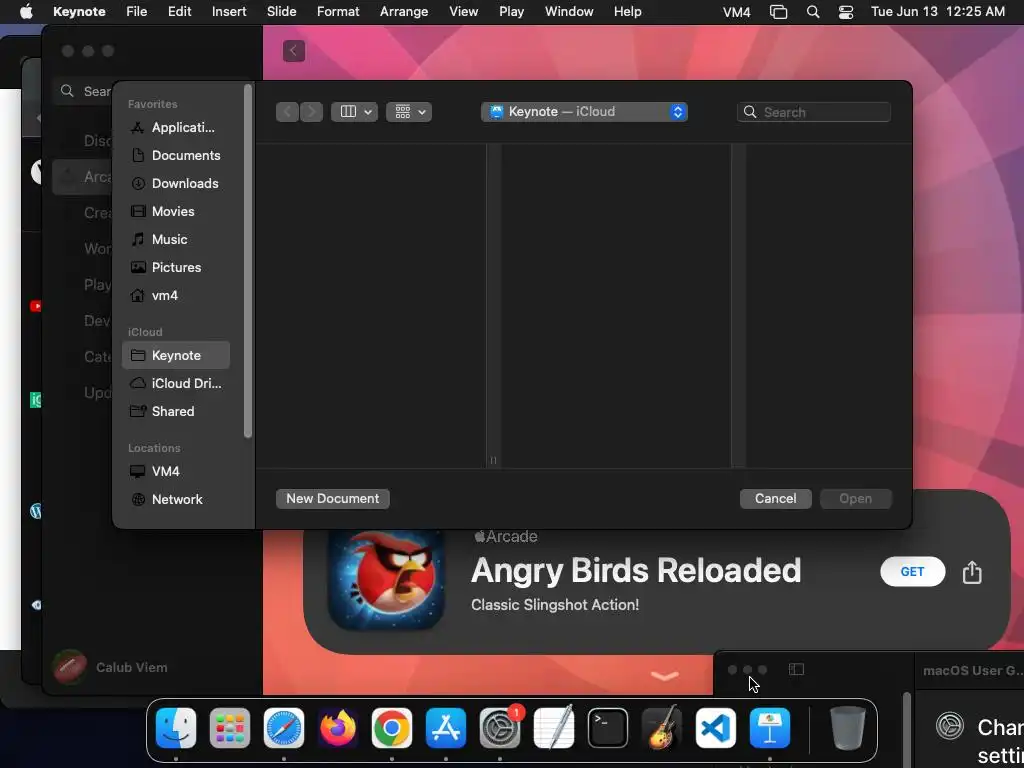Viewport: 1024px width, 768px height.
Task: Open GarageBand from the Dock
Action: (662, 728)
